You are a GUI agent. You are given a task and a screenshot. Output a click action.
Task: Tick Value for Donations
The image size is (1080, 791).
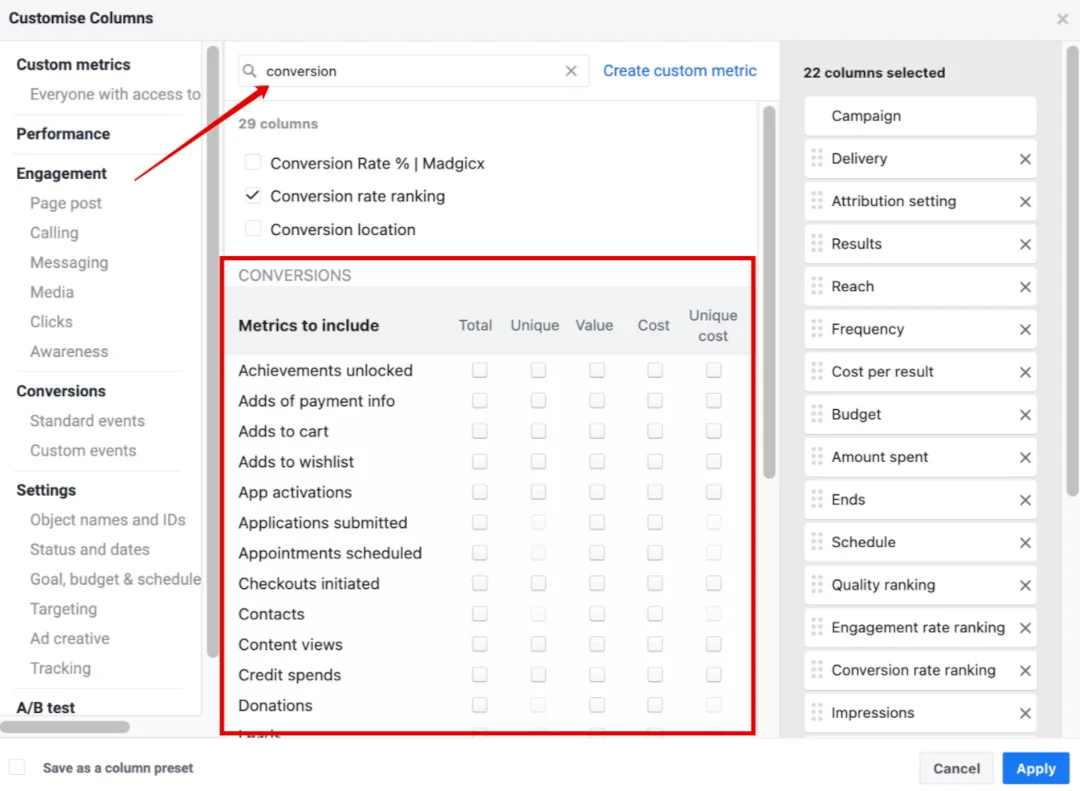click(x=596, y=704)
